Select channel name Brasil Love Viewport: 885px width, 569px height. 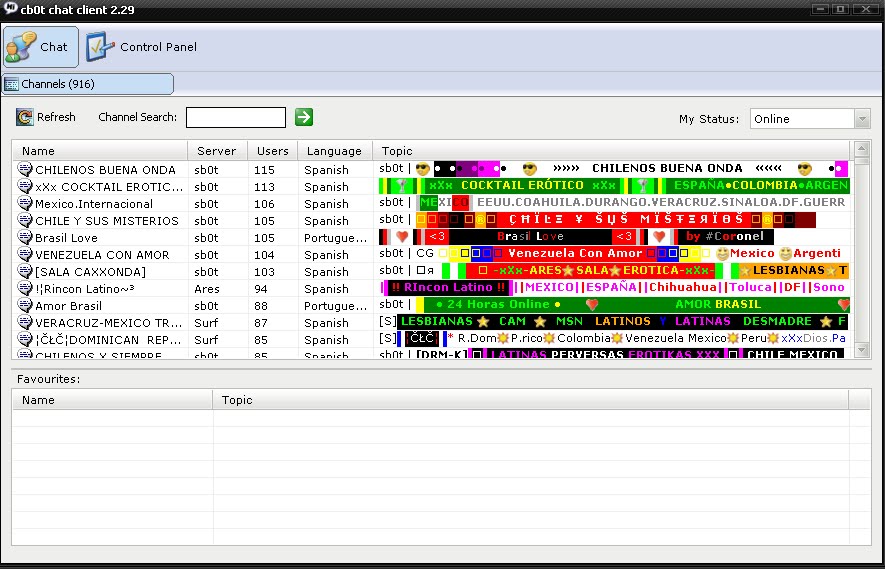66,238
